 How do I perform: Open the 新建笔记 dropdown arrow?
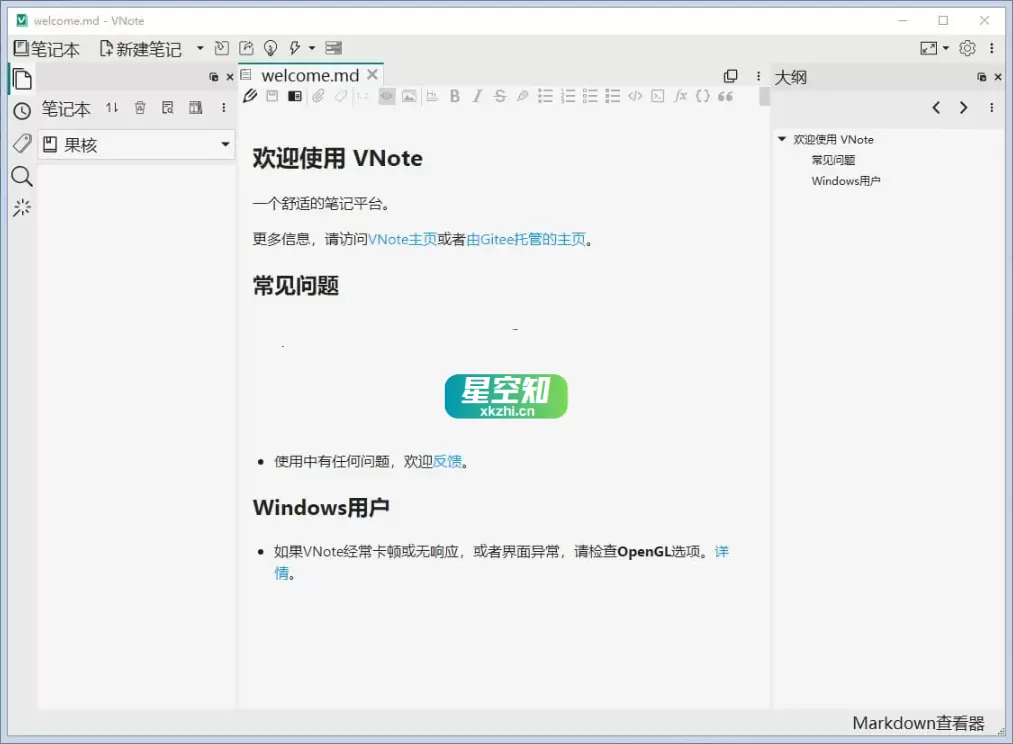point(201,47)
